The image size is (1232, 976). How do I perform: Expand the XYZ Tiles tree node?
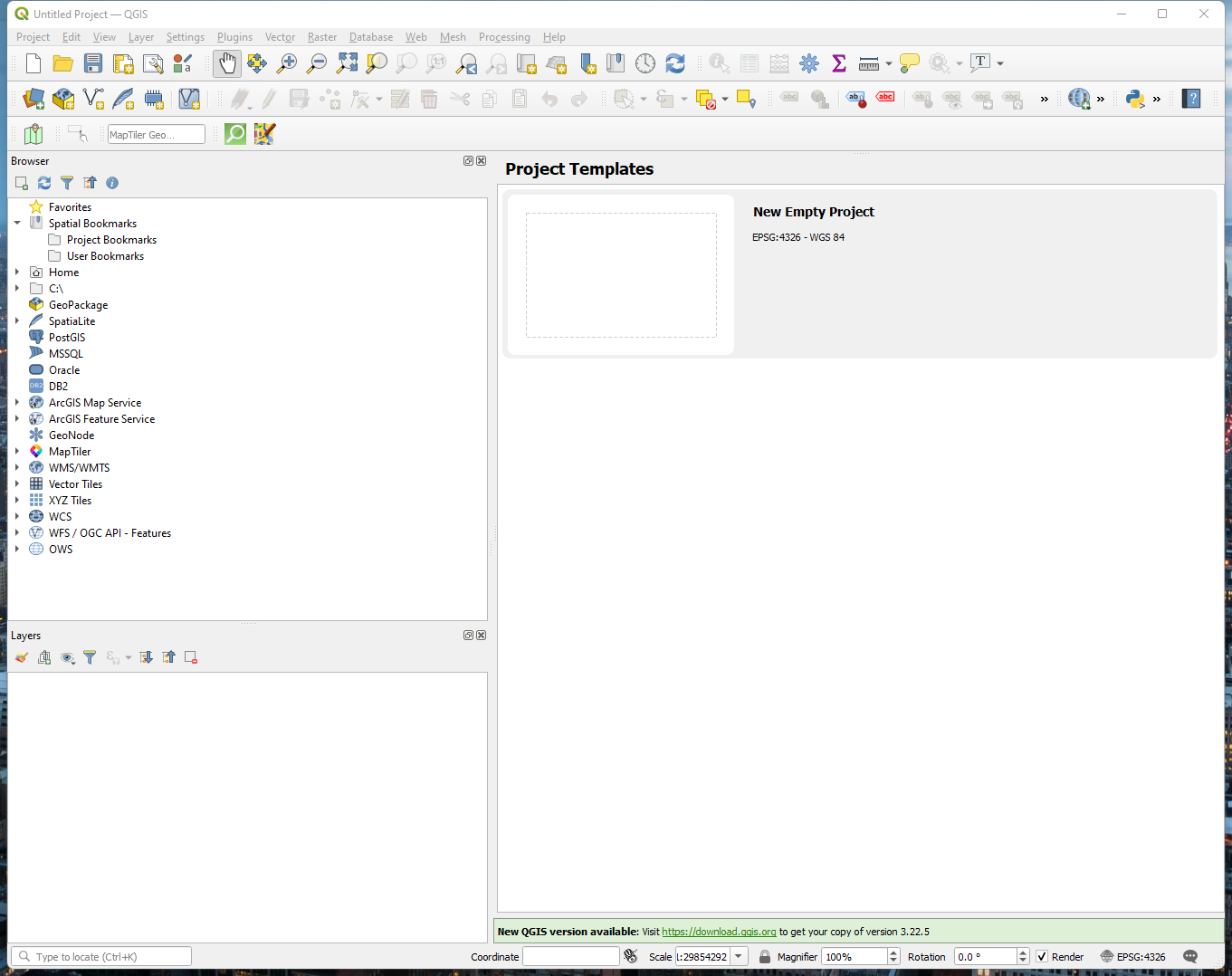coord(17,501)
